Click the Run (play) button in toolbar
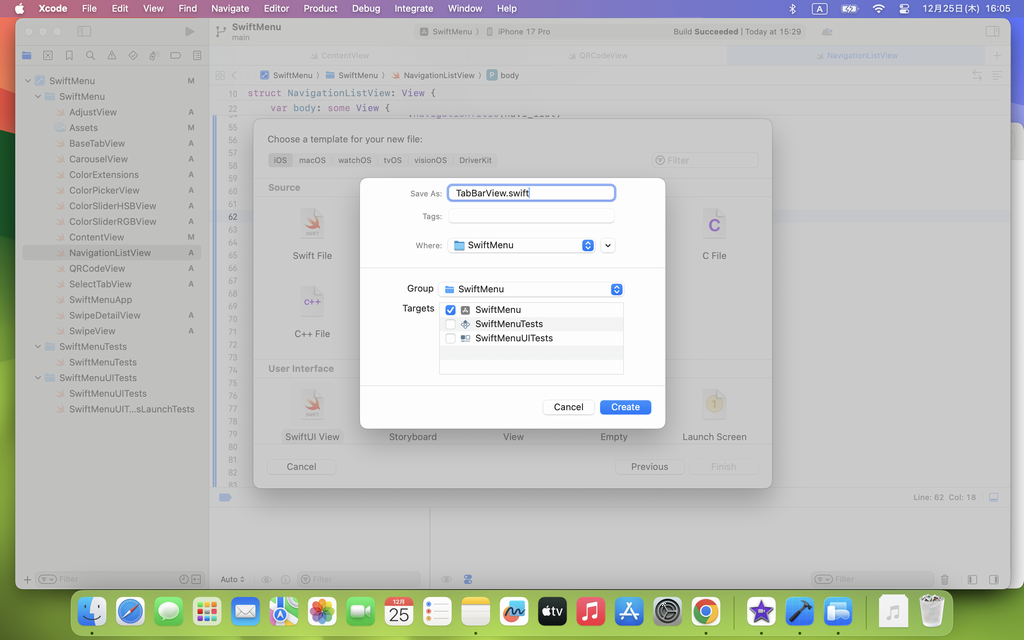Screen dimensions: 1024x640 pos(190,32)
